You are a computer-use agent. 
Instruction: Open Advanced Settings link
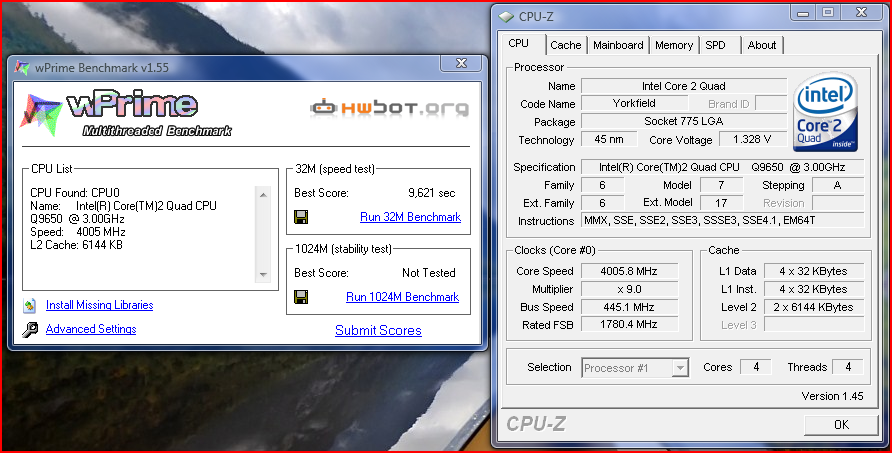tap(91, 329)
